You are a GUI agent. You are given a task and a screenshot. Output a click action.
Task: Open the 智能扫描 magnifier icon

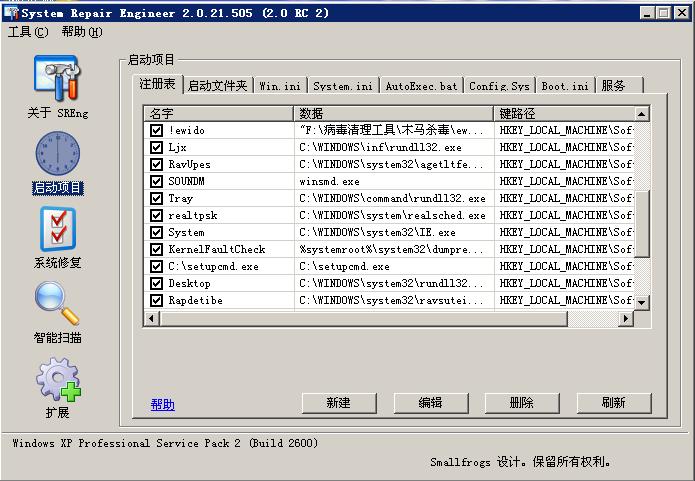[x=58, y=303]
